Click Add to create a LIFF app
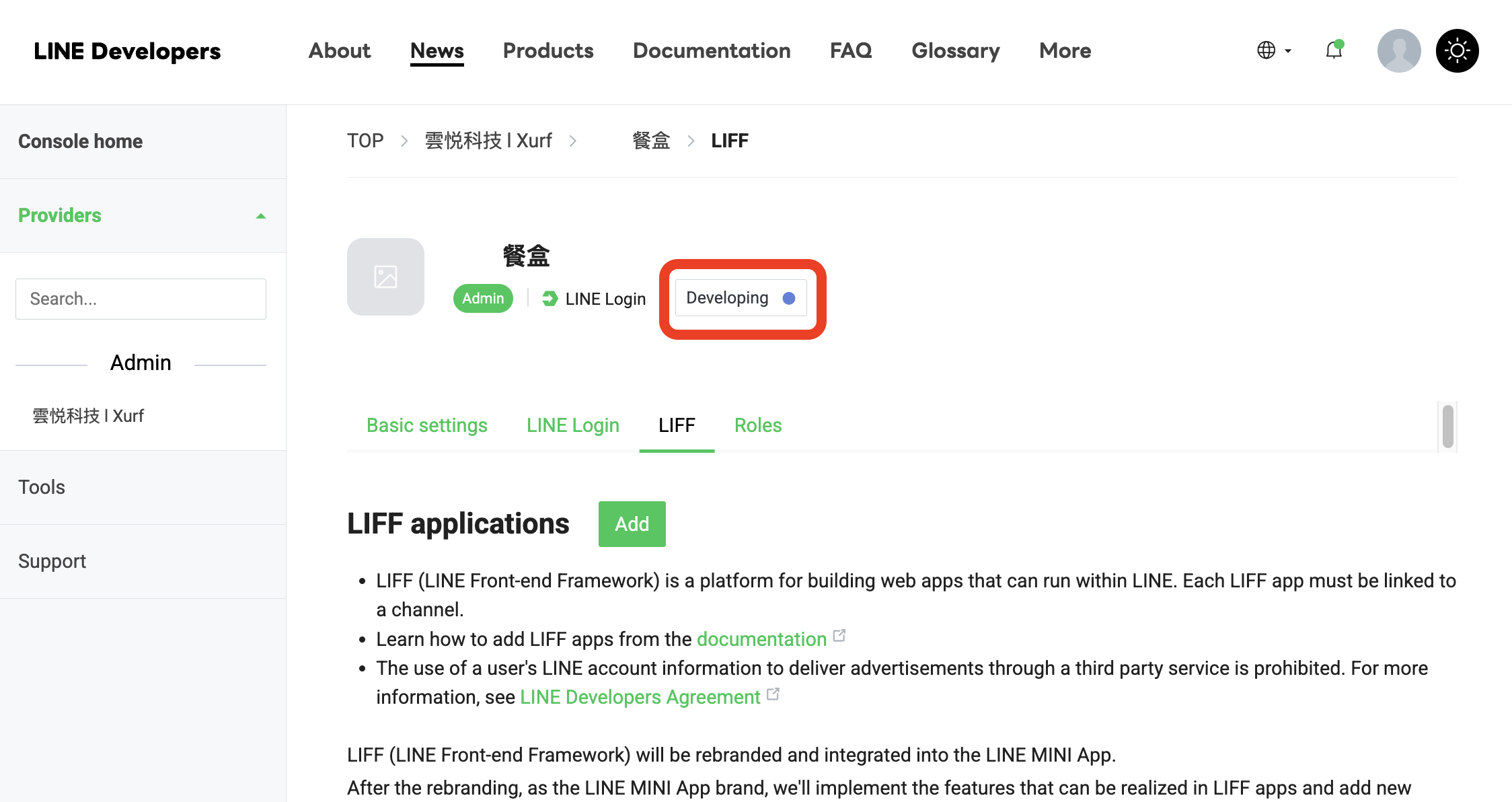This screenshot has height=802, width=1512. click(632, 524)
